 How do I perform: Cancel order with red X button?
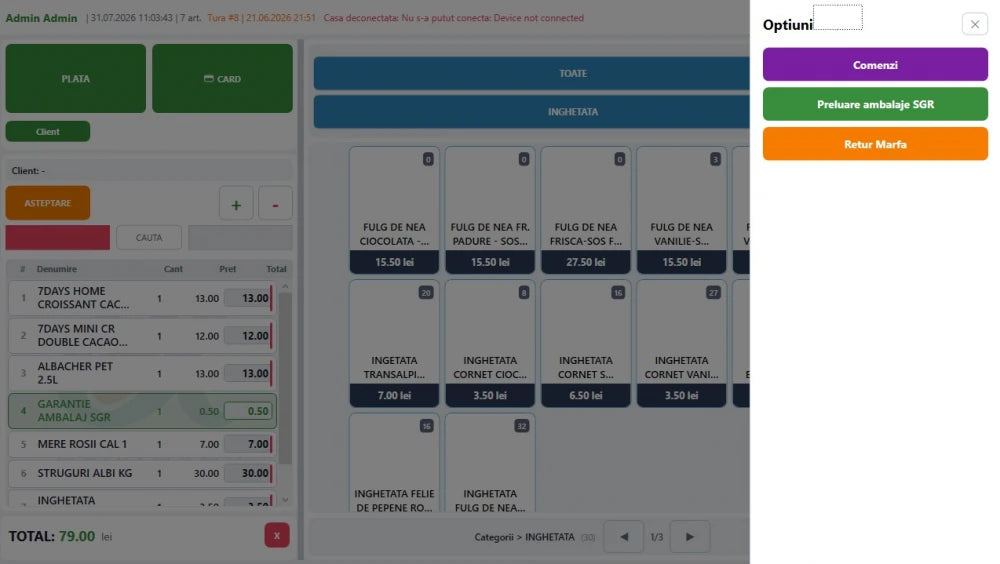(x=277, y=535)
